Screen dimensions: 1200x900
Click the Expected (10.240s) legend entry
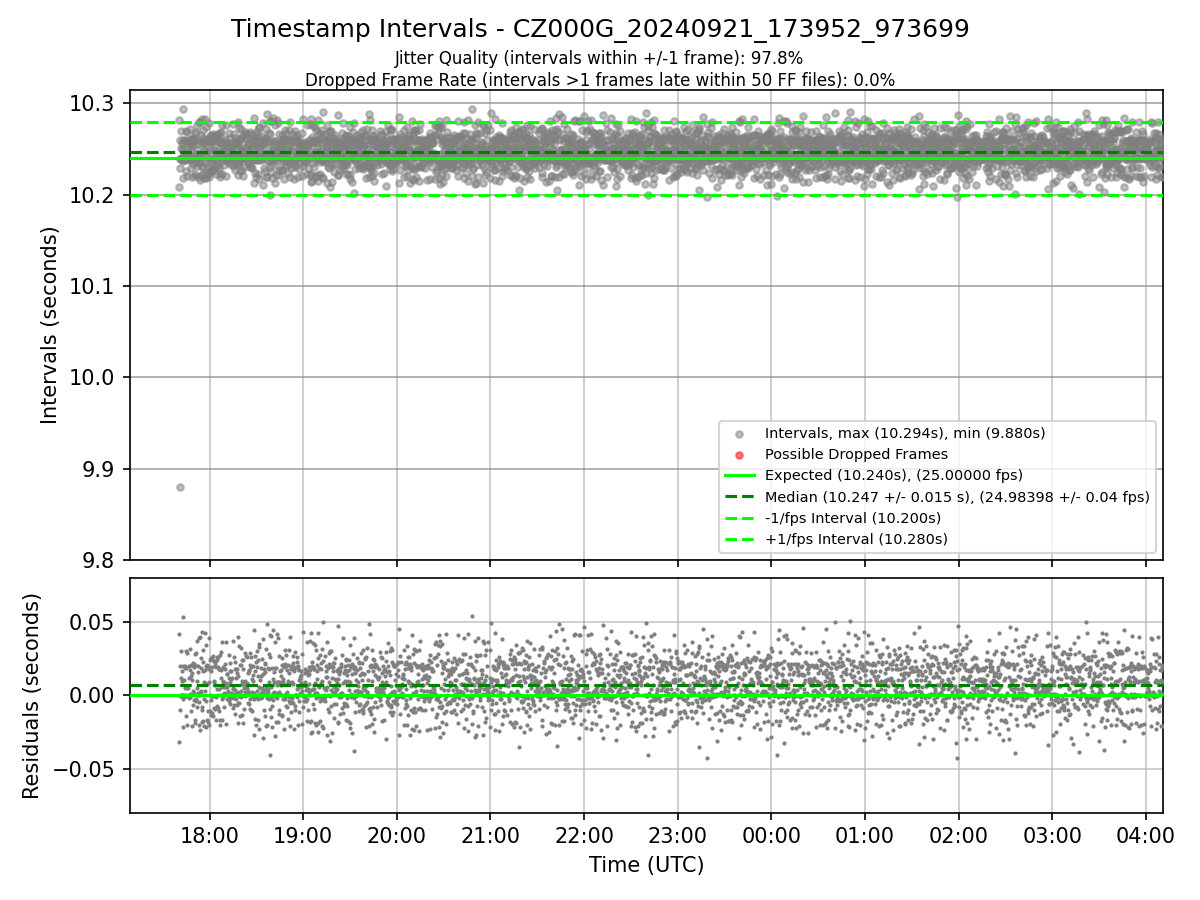(894, 475)
